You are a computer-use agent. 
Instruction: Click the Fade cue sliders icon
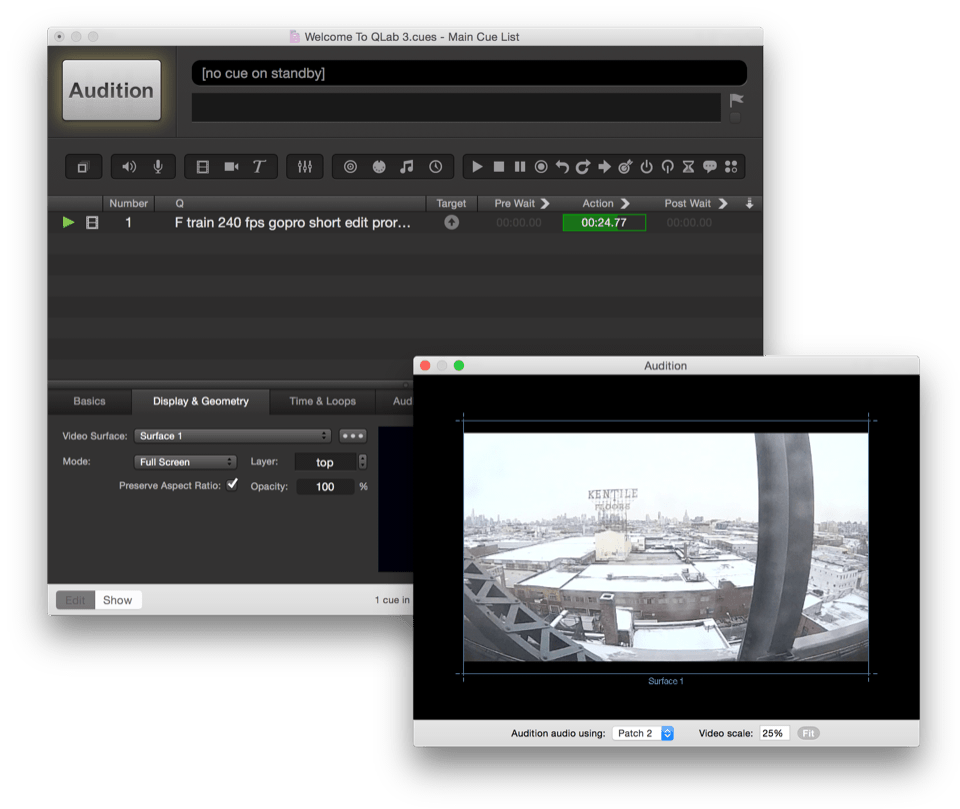304,167
